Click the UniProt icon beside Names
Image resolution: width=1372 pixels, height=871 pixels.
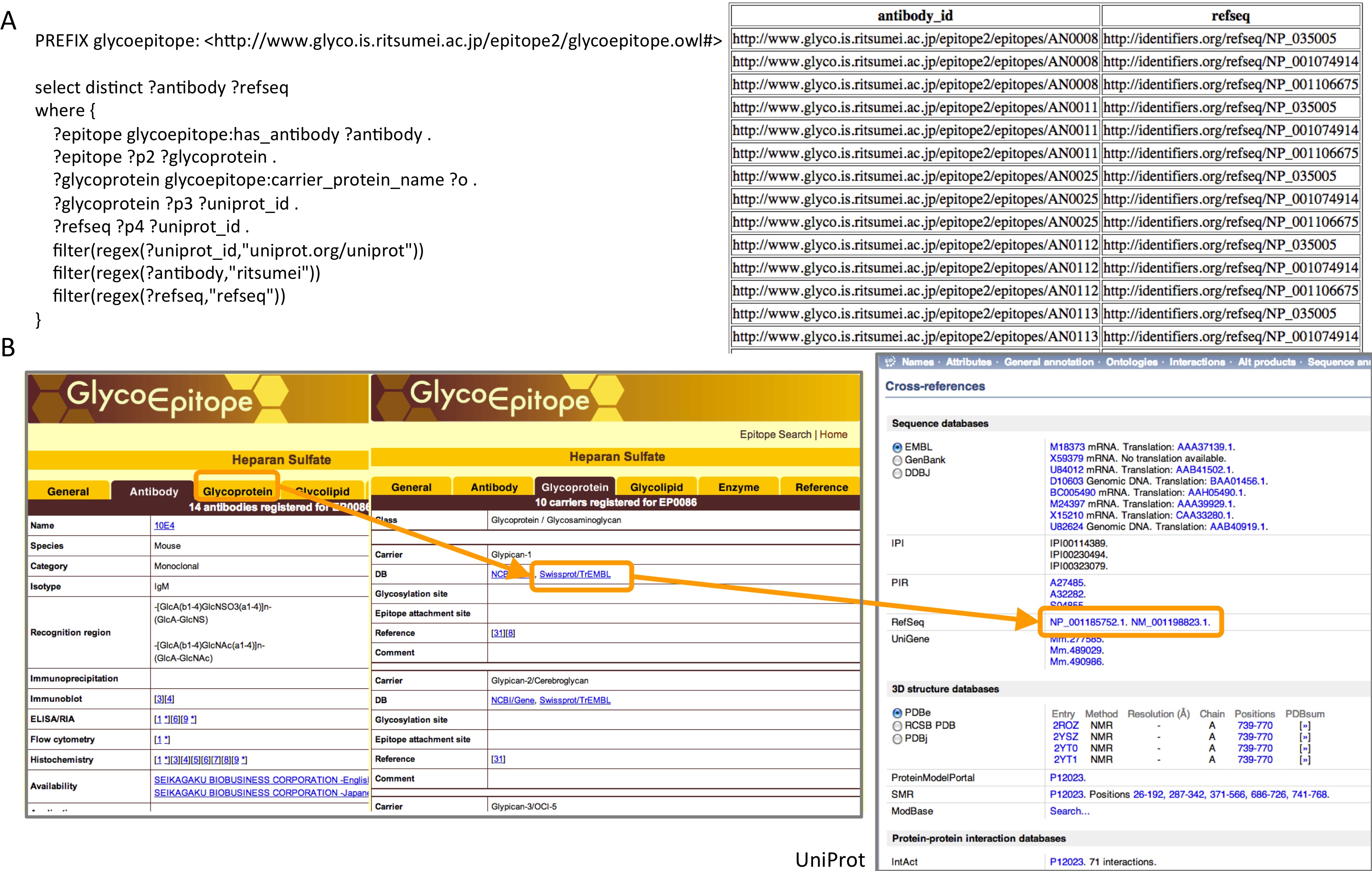[890, 362]
